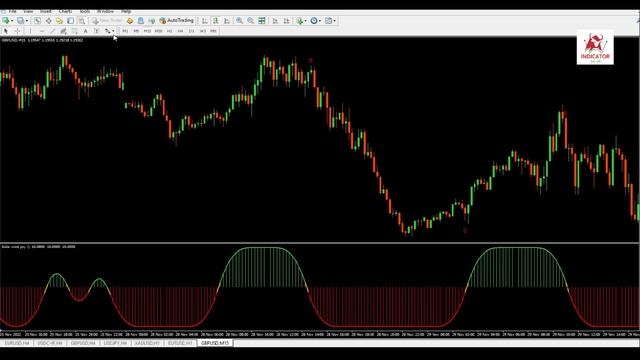640x360 pixels.
Task: Click the Profiles toolbar icon
Action: coord(20,20)
